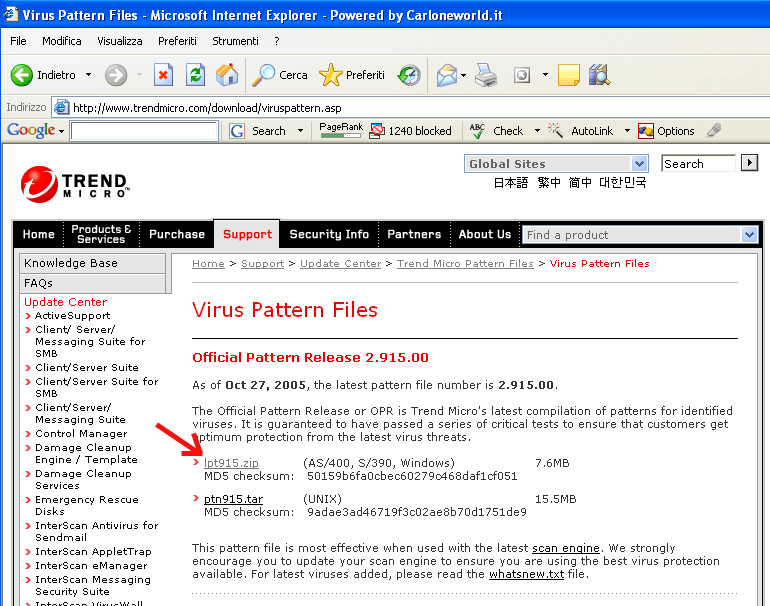Image resolution: width=770 pixels, height=606 pixels.
Task: Click the Knowledge Base sidebar button
Action: pos(92,263)
